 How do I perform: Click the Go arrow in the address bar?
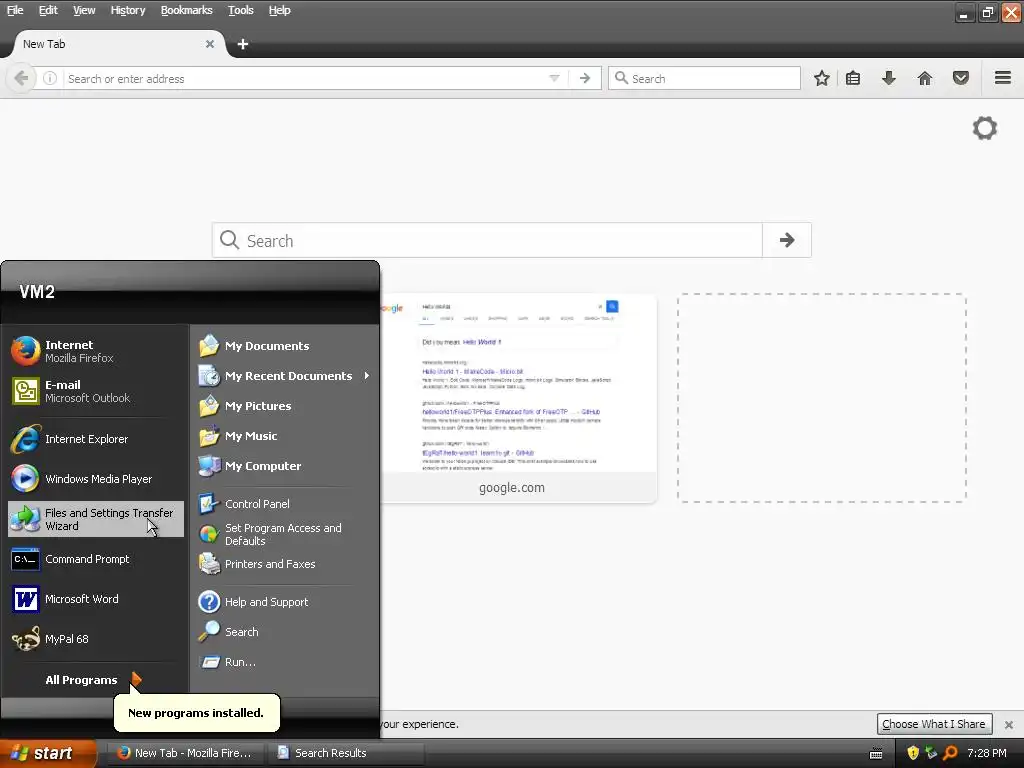[584, 78]
